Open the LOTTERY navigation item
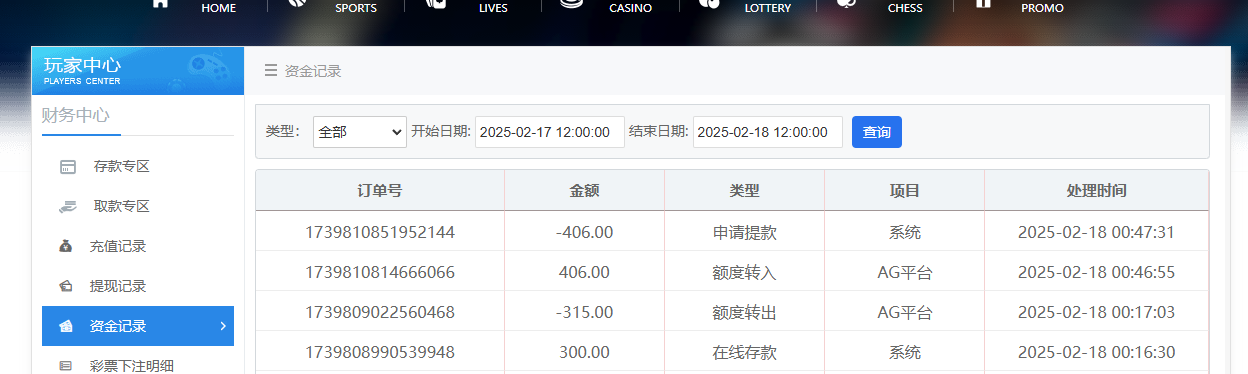The height and width of the screenshot is (374, 1248). tap(768, 8)
